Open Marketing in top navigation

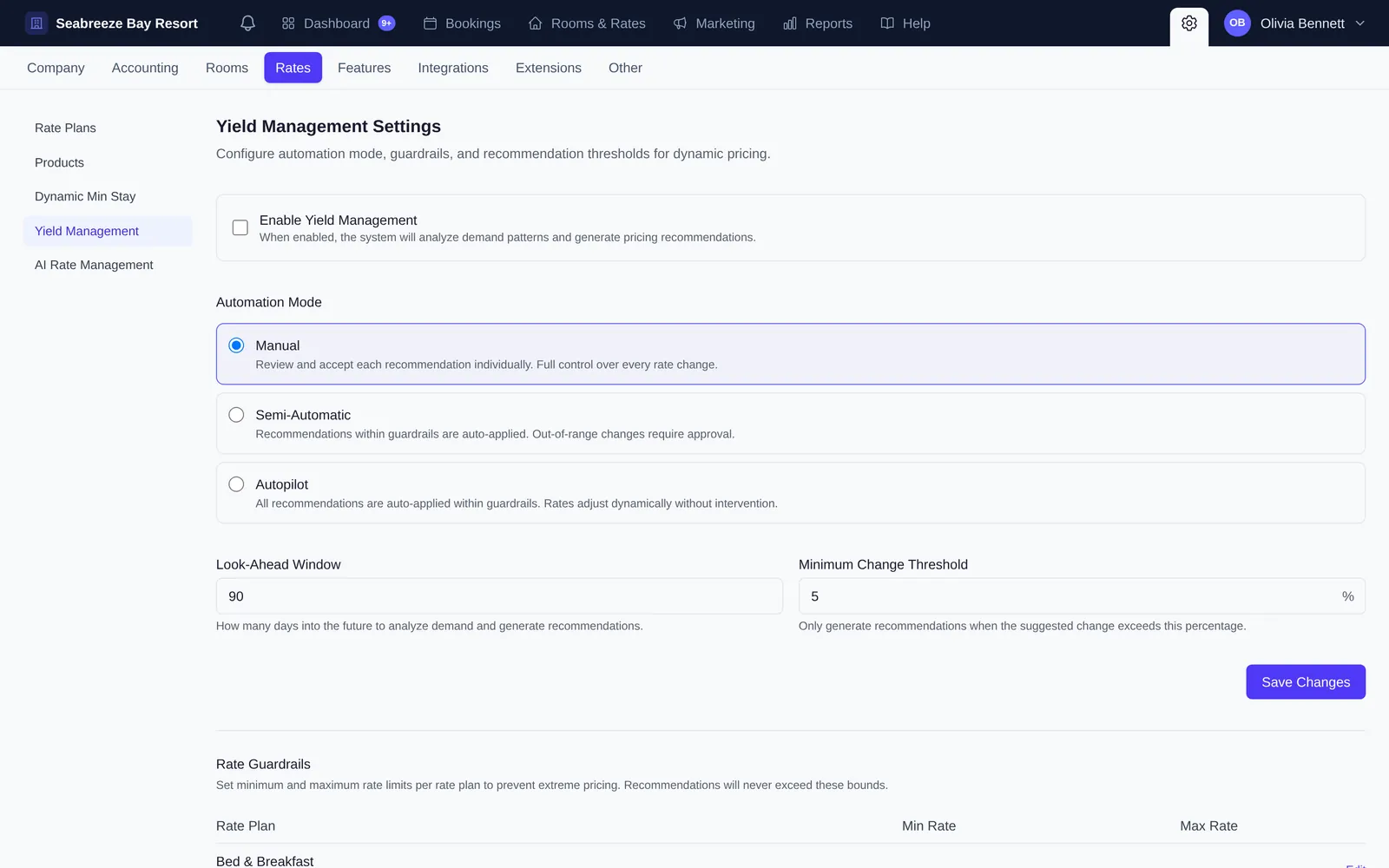[714, 23]
